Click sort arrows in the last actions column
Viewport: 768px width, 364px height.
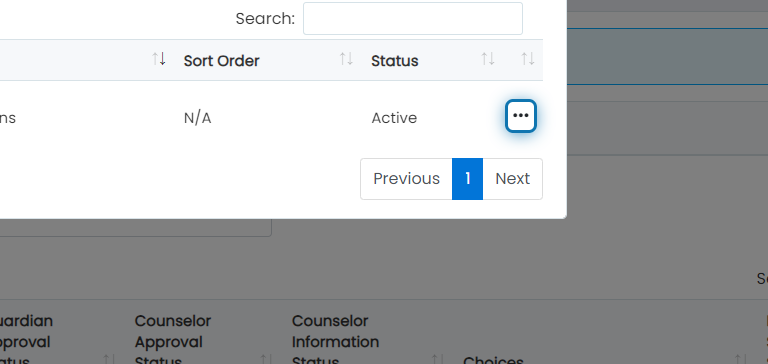pos(528,60)
